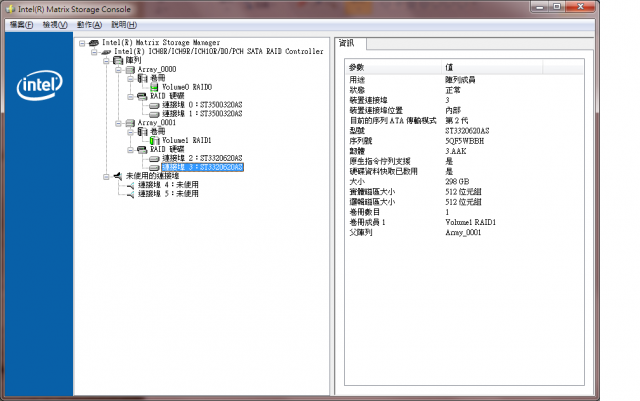Collapse the 陣列 node
Image resolution: width=640 pixels, height=401 pixels.
106,61
